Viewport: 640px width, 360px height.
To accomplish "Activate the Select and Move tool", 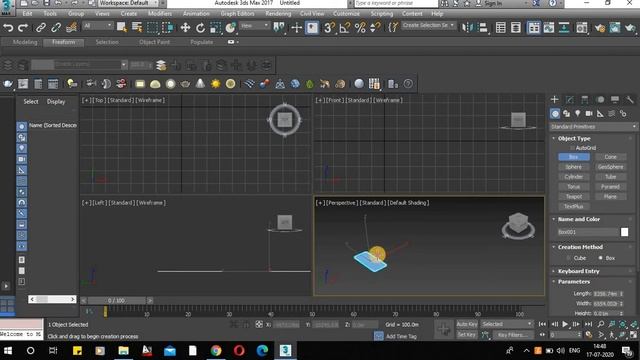I will 185,28.
